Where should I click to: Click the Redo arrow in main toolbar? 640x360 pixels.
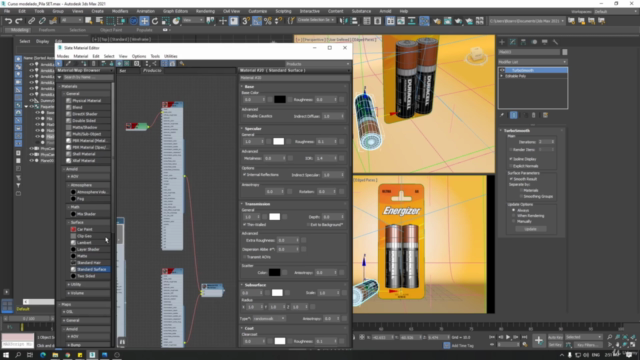click(x=18, y=21)
